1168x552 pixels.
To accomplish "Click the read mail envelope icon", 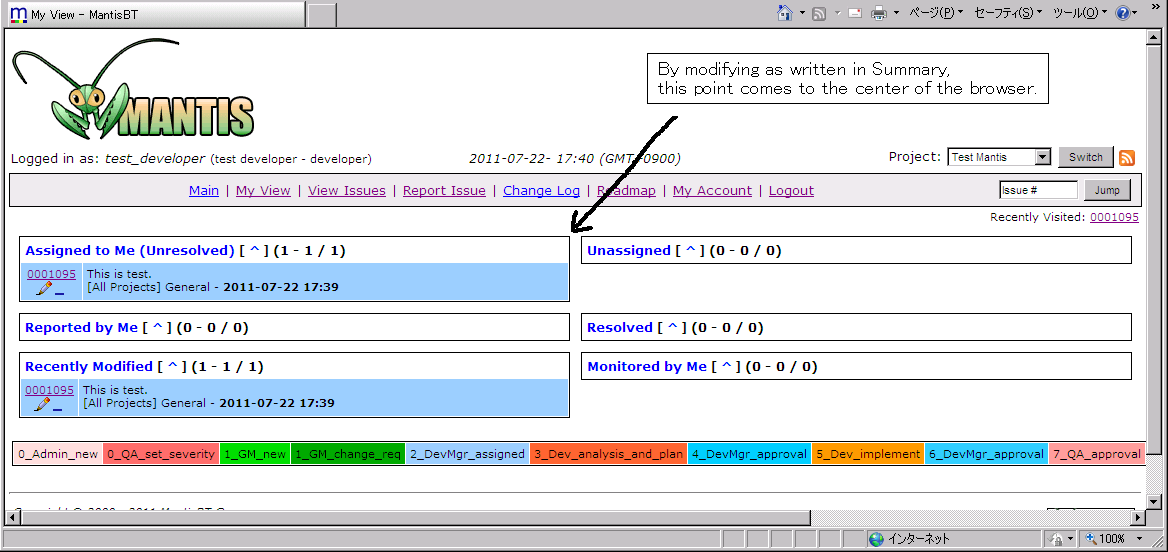I will (x=855, y=13).
